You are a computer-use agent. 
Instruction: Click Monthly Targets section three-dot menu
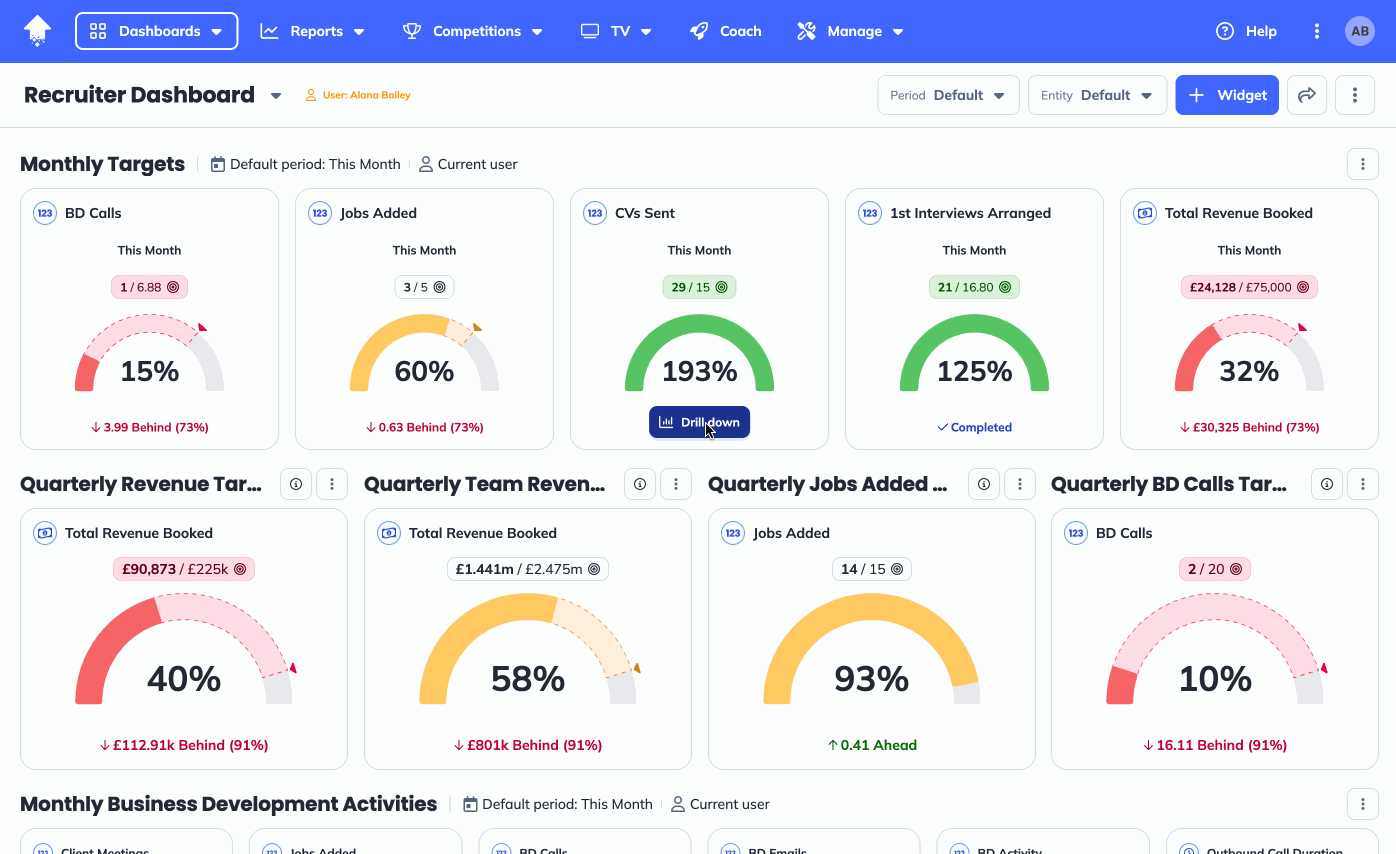tap(1362, 164)
